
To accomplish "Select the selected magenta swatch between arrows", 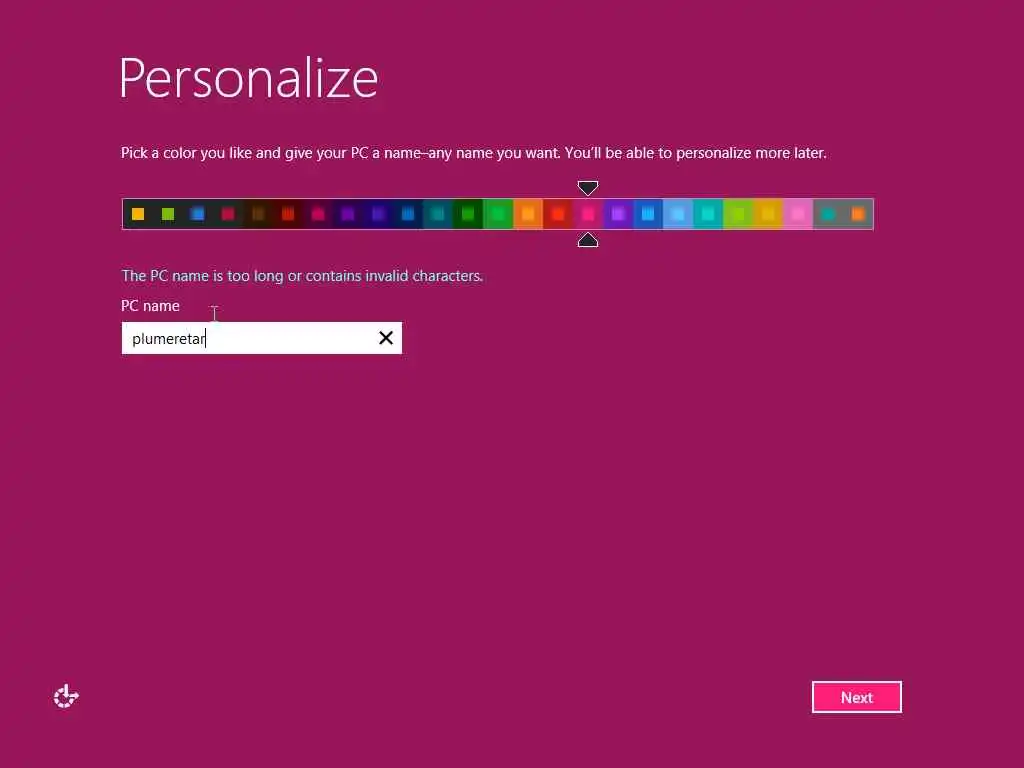I will point(588,214).
